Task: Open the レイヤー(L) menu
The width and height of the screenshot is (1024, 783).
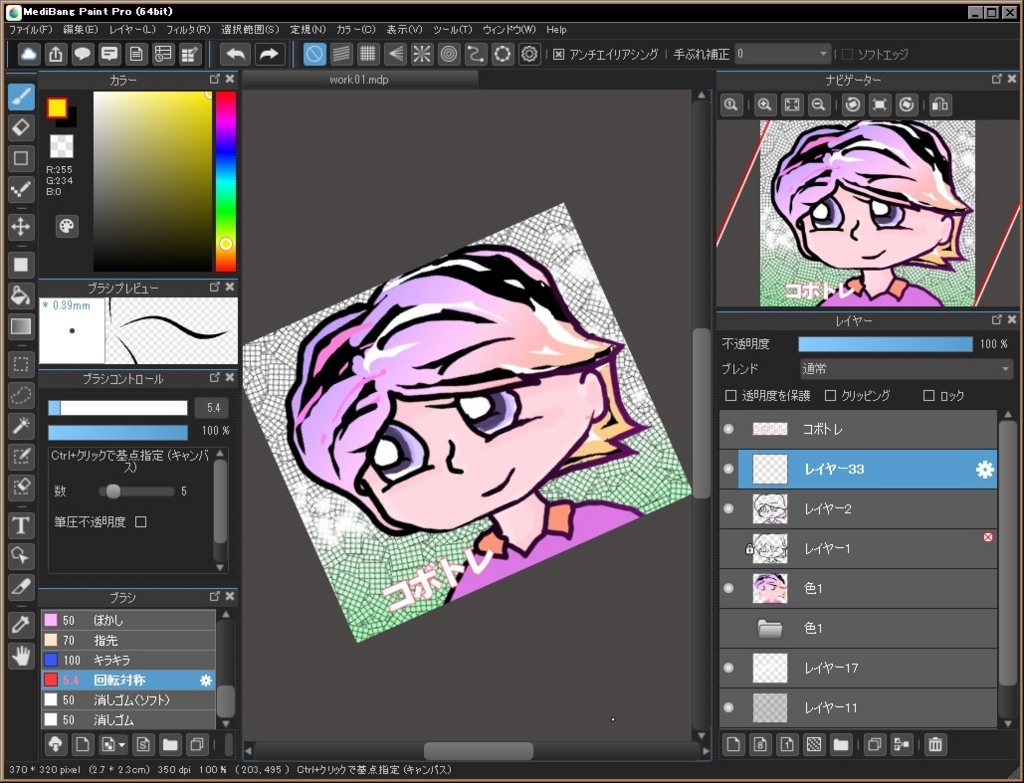Action: (x=132, y=29)
